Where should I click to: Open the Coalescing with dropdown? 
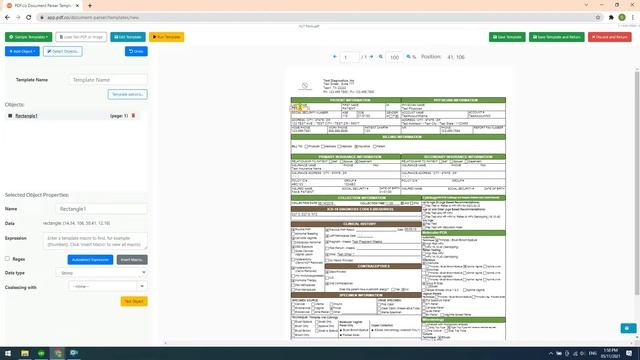[x=108, y=287]
